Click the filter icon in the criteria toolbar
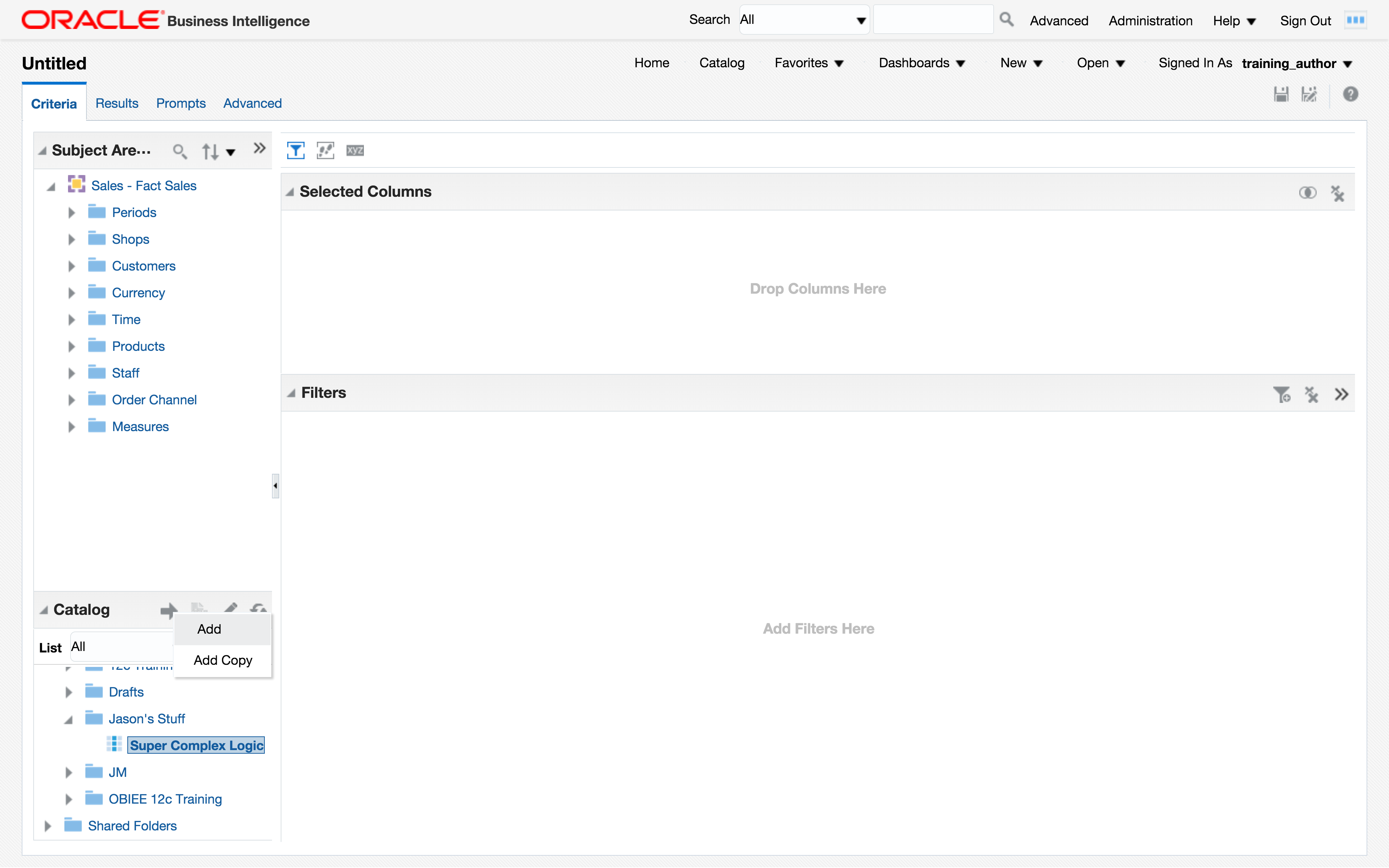 coord(296,150)
